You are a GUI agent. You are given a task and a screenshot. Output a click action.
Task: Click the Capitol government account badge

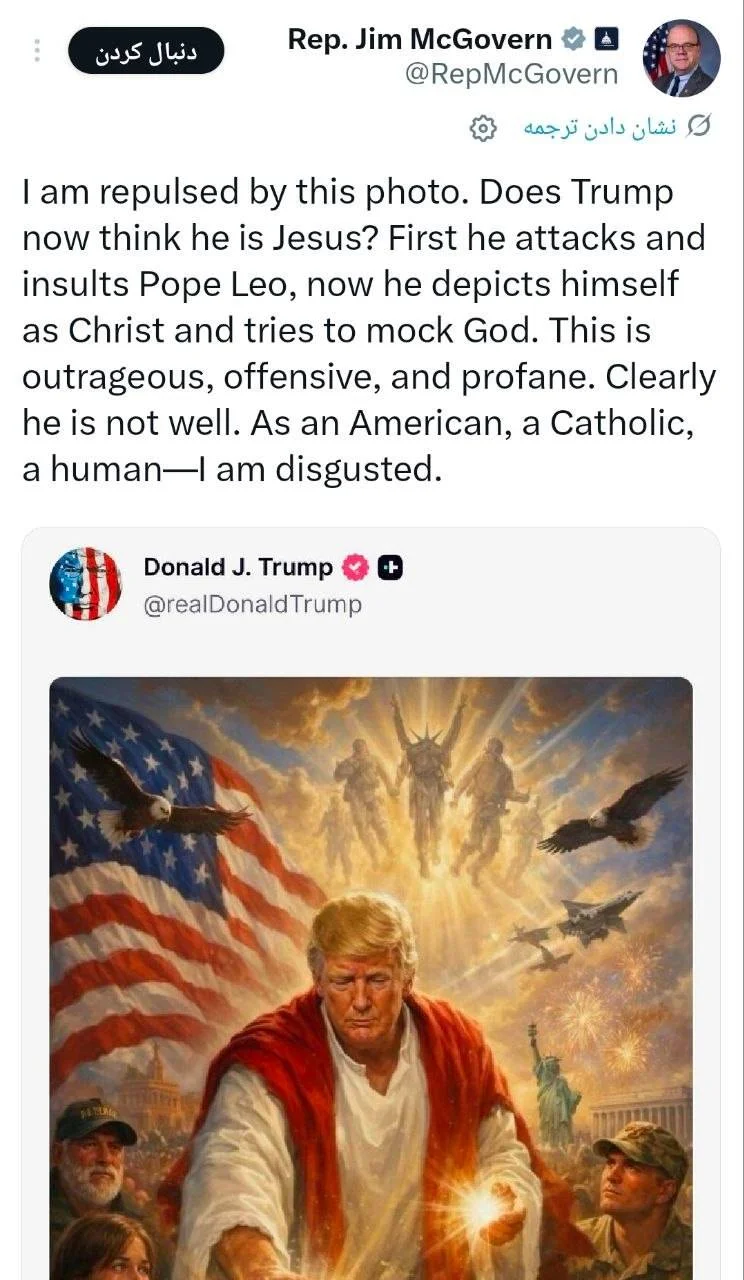coord(606,39)
